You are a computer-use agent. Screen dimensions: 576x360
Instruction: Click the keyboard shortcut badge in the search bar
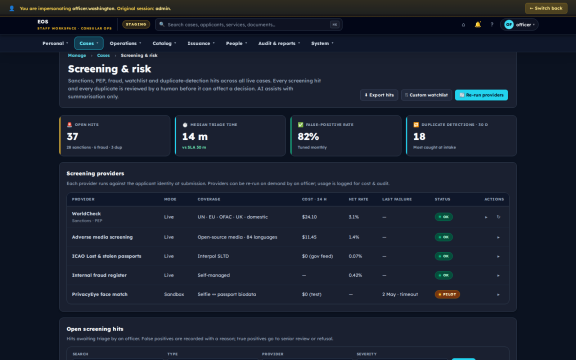tap(335, 25)
